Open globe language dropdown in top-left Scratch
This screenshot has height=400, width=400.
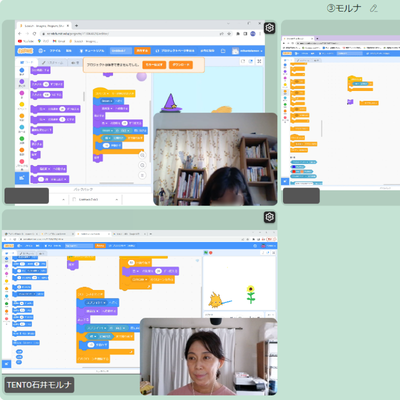click(42, 51)
